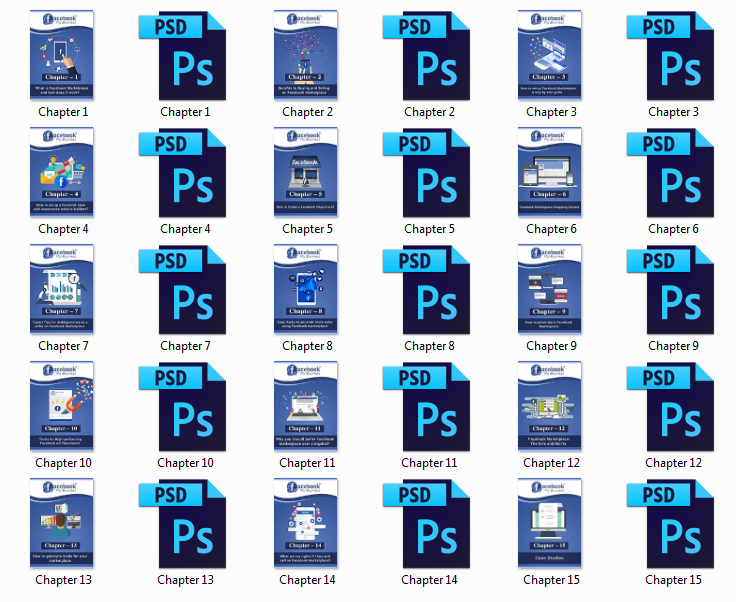Select the Chapter 5 PSD file icon
The width and height of the screenshot is (736, 602).
[x=427, y=173]
